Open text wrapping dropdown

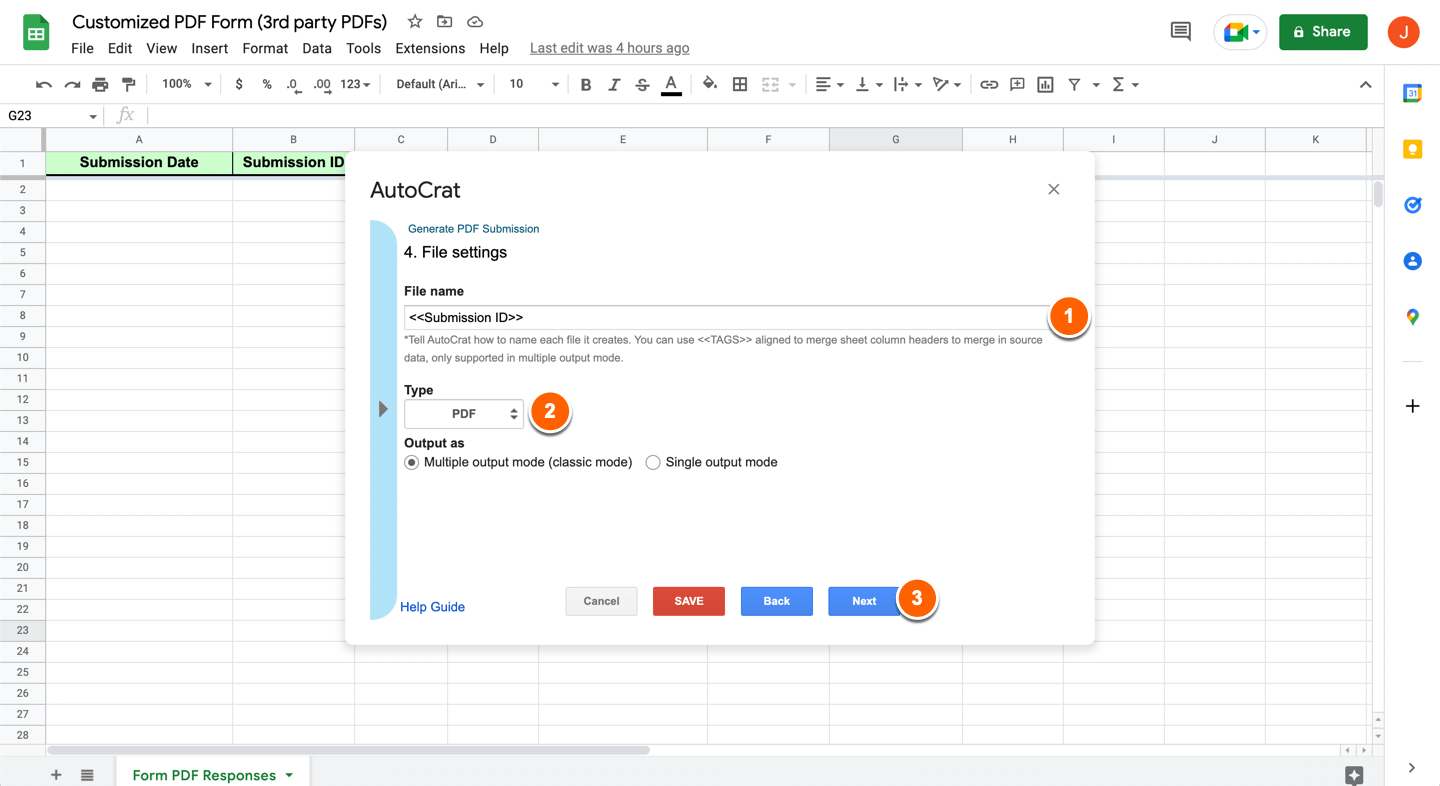coord(907,85)
